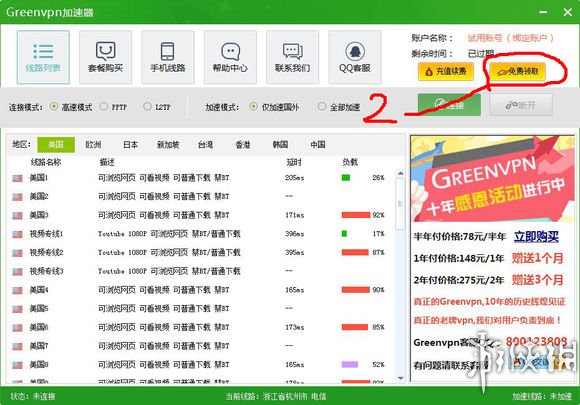Image resolution: width=580 pixels, height=405 pixels.
Task: Click the 充值续费 recharge button
Action: 446,71
